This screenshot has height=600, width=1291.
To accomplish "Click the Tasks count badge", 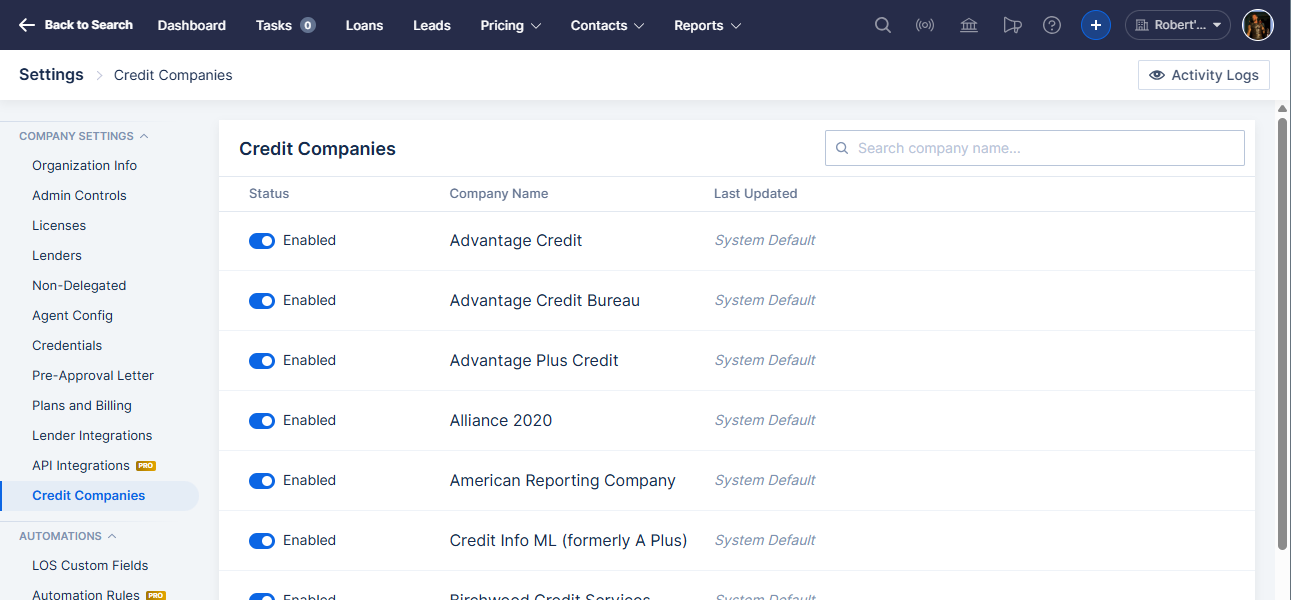I will (308, 25).
